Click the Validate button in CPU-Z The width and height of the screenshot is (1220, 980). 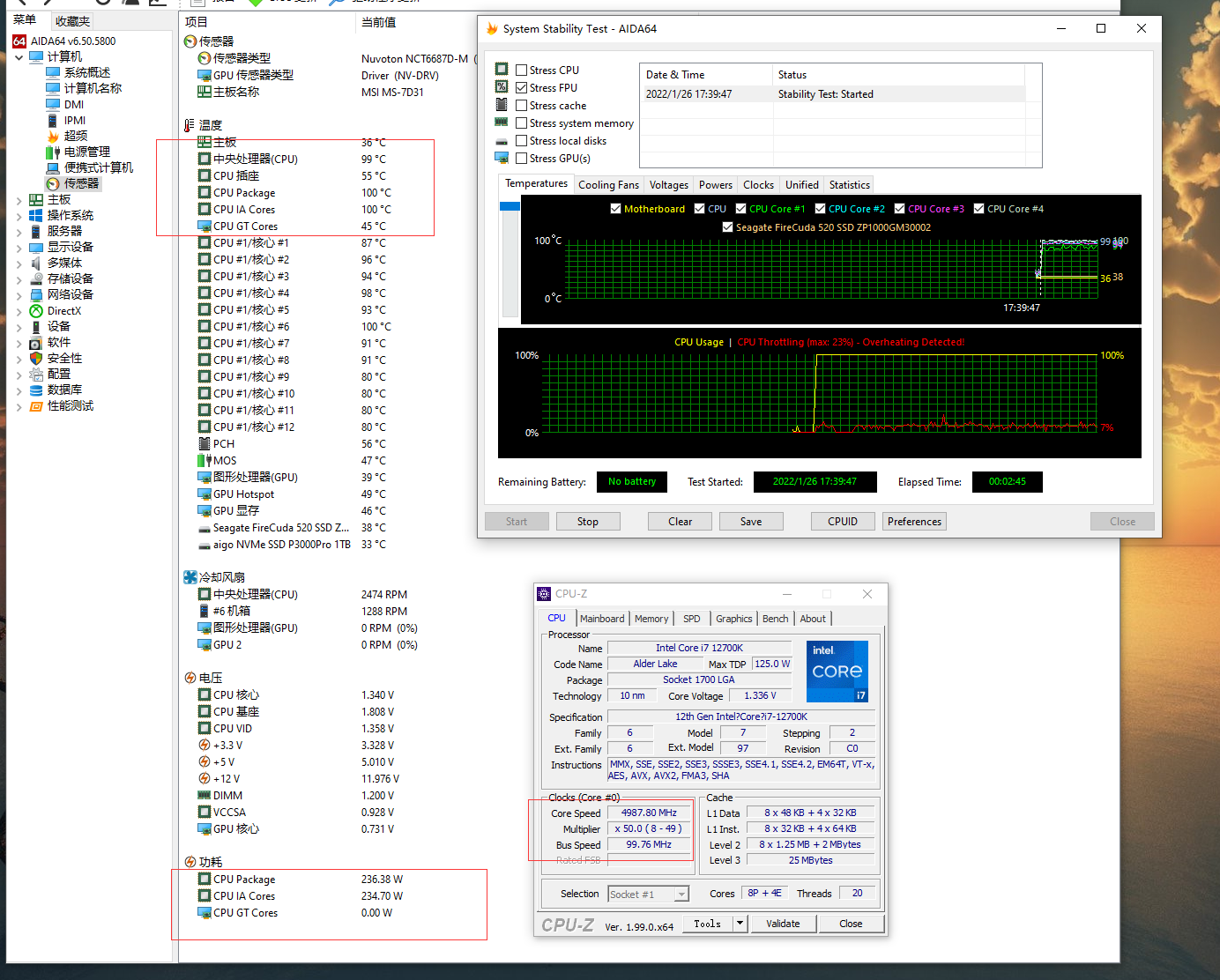[783, 924]
